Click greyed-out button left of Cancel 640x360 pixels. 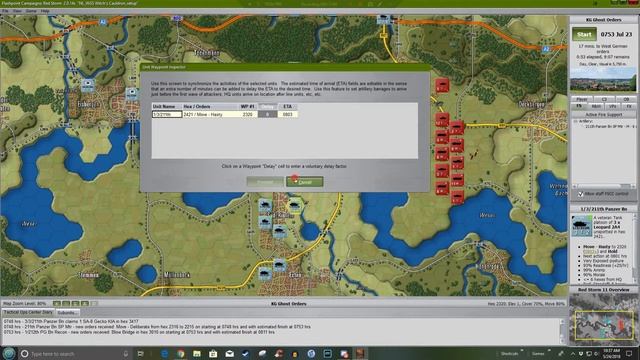pyautogui.click(x=265, y=182)
